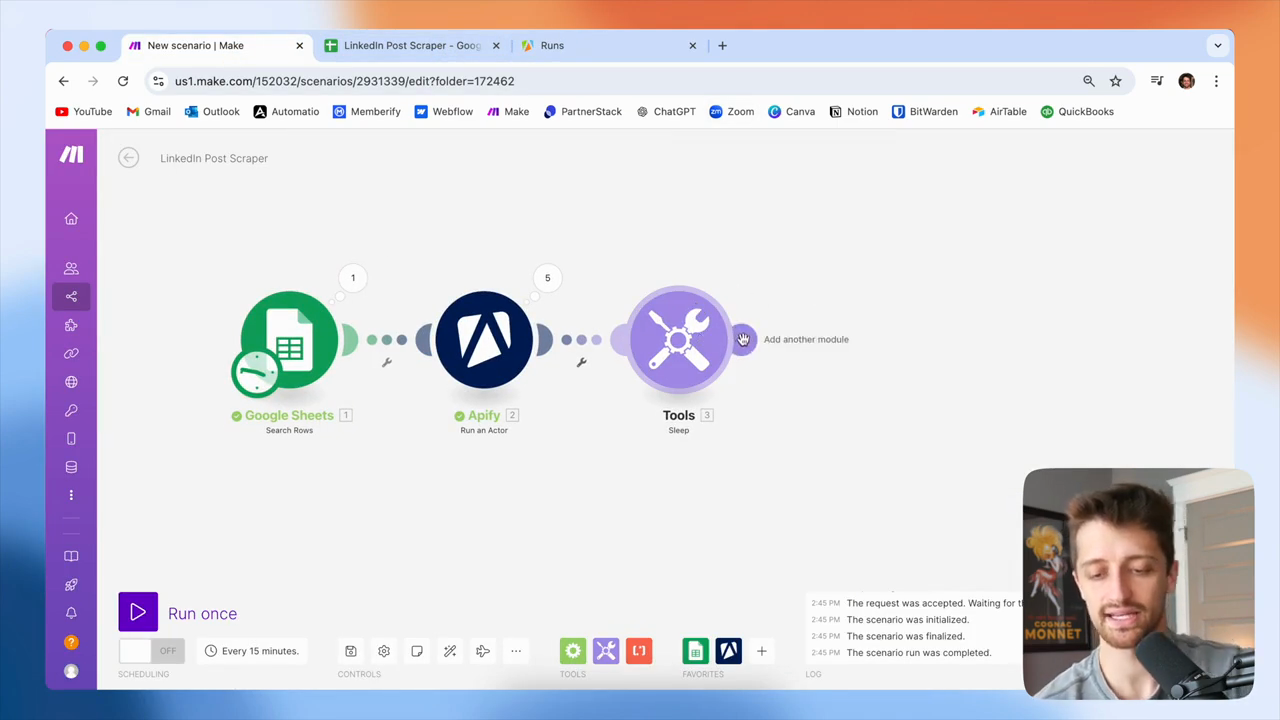Screen dimensions: 1280x720
Task: Add a new favorite with plus button
Action: tap(761, 651)
